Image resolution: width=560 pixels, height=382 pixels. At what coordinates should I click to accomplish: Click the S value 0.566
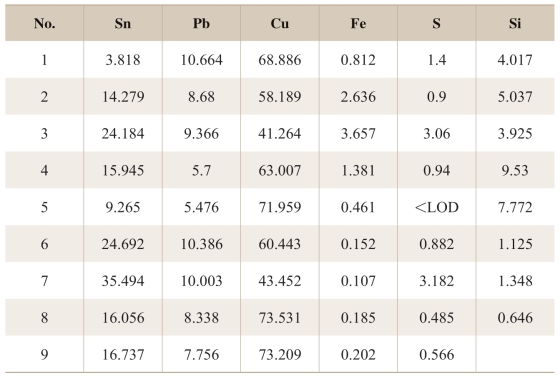click(x=436, y=355)
